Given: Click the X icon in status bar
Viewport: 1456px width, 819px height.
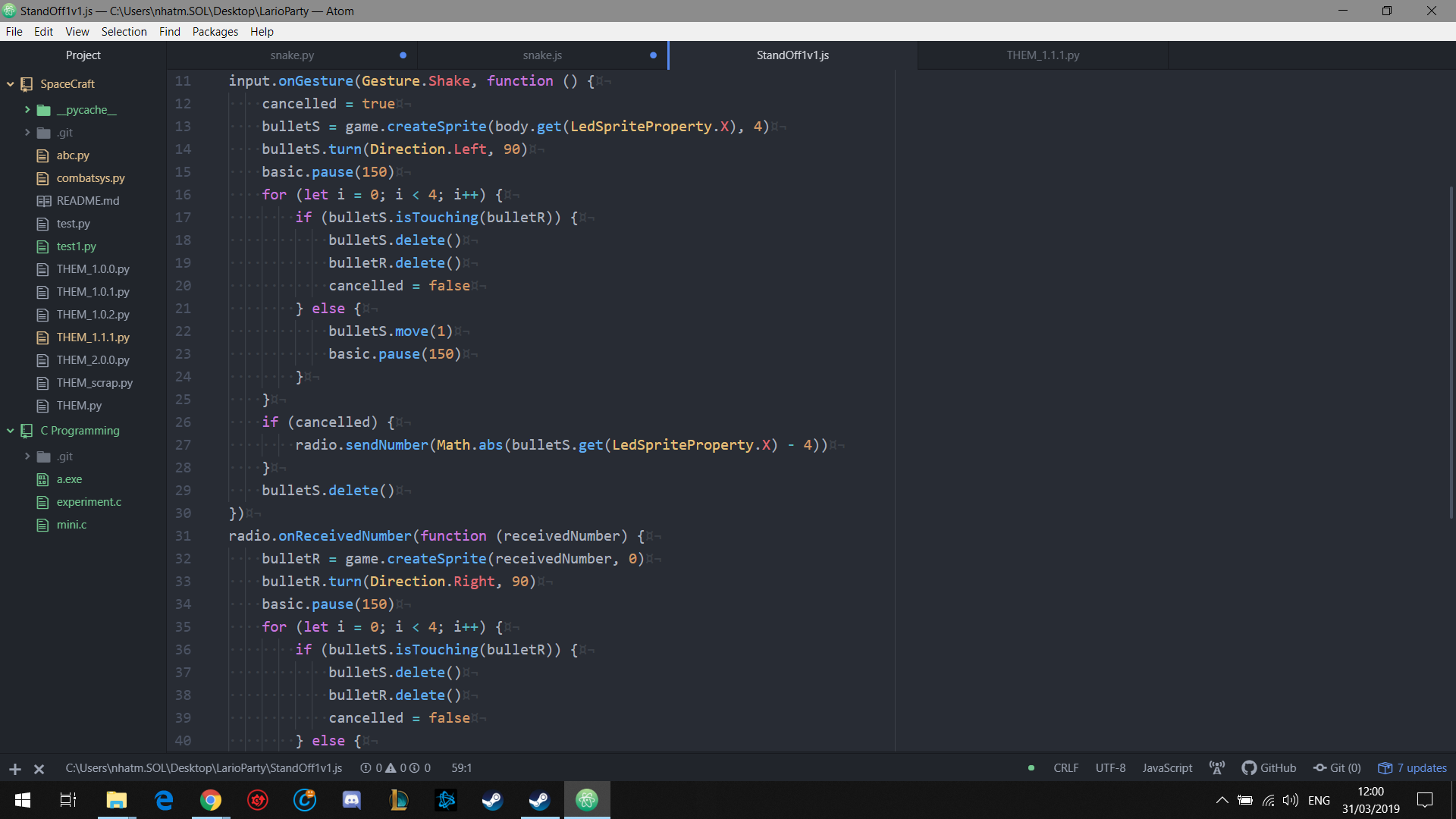Looking at the screenshot, I should [39, 769].
